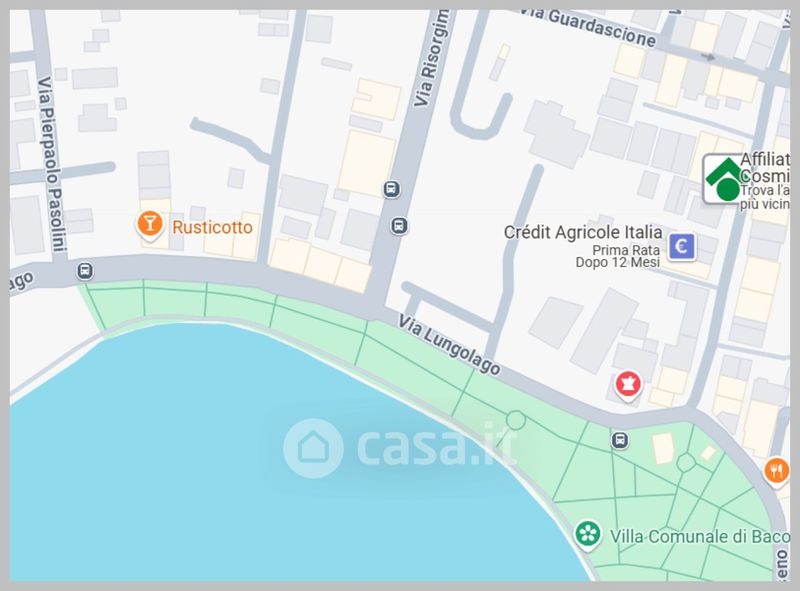The height and width of the screenshot is (591, 800).
Task: Select the red pharmacy marker
Action: click(x=628, y=385)
